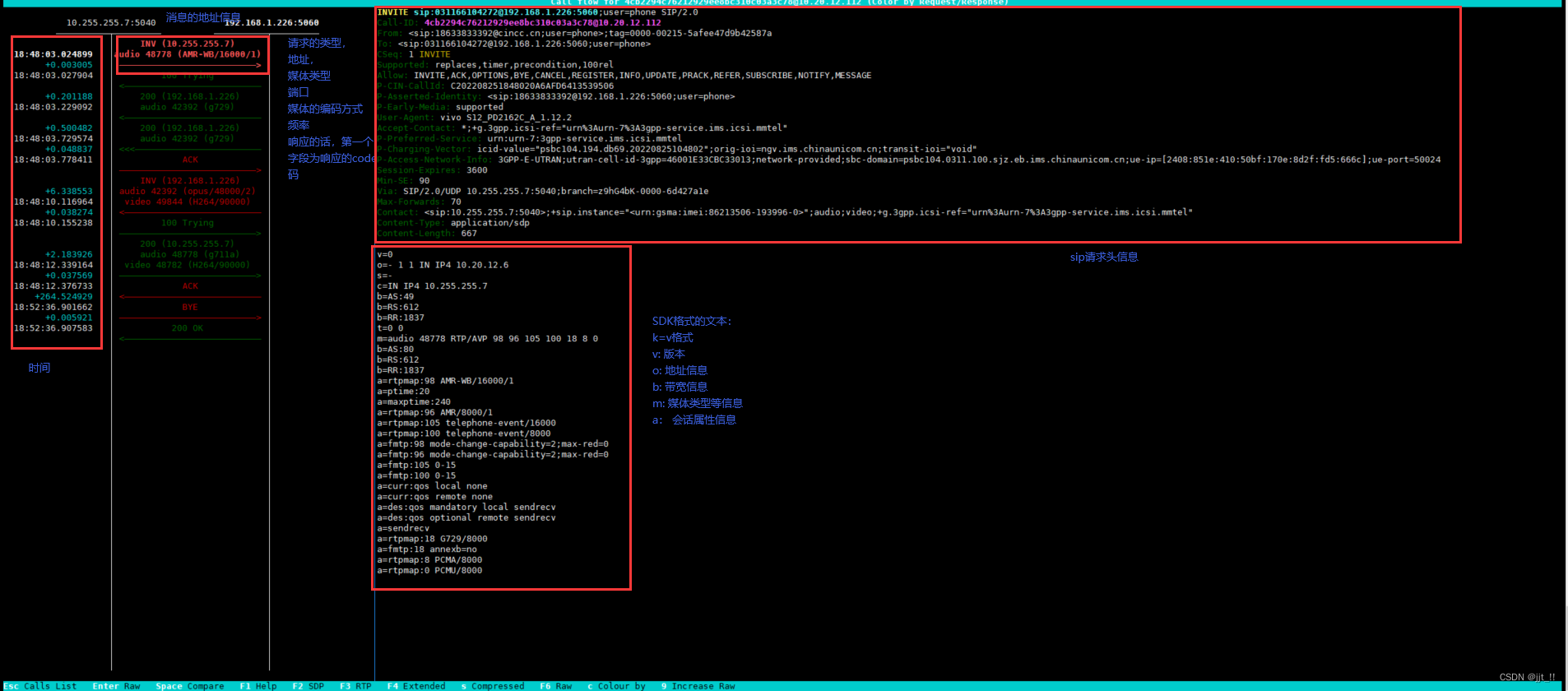1568x691 pixels.
Task: Click a=rtpmap:8 PCMA/8000 line
Action: [x=429, y=560]
